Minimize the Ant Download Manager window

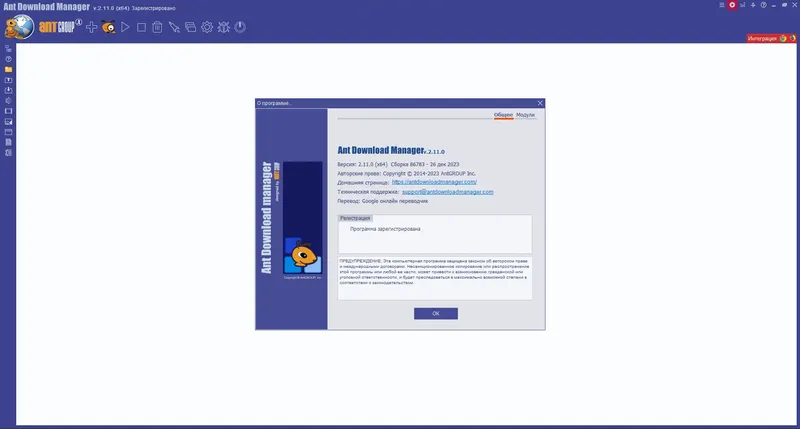pyautogui.click(x=773, y=5)
